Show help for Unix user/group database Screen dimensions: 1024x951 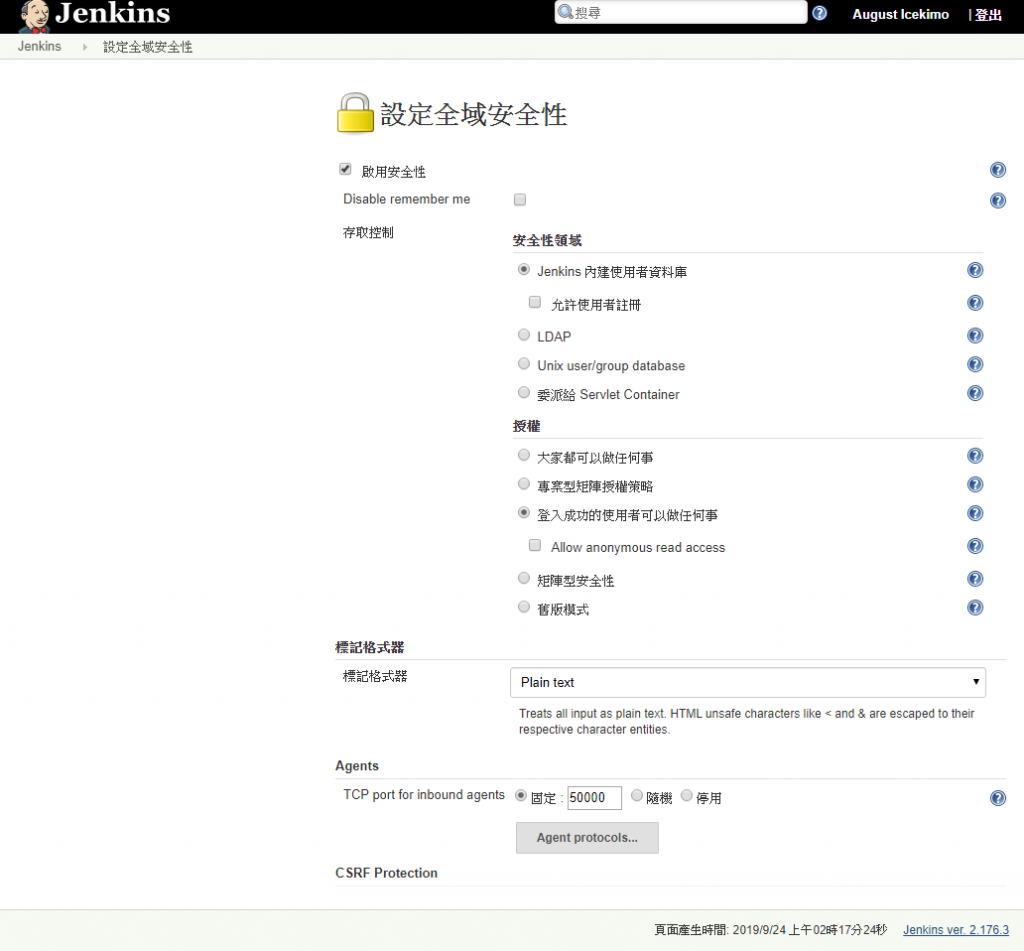tap(974, 364)
